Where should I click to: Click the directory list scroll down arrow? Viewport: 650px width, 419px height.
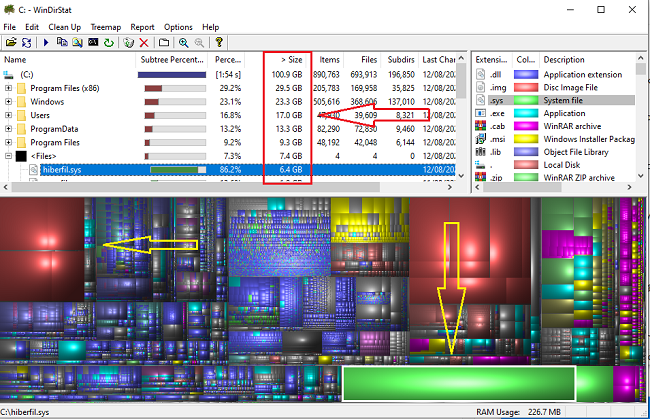[461, 176]
